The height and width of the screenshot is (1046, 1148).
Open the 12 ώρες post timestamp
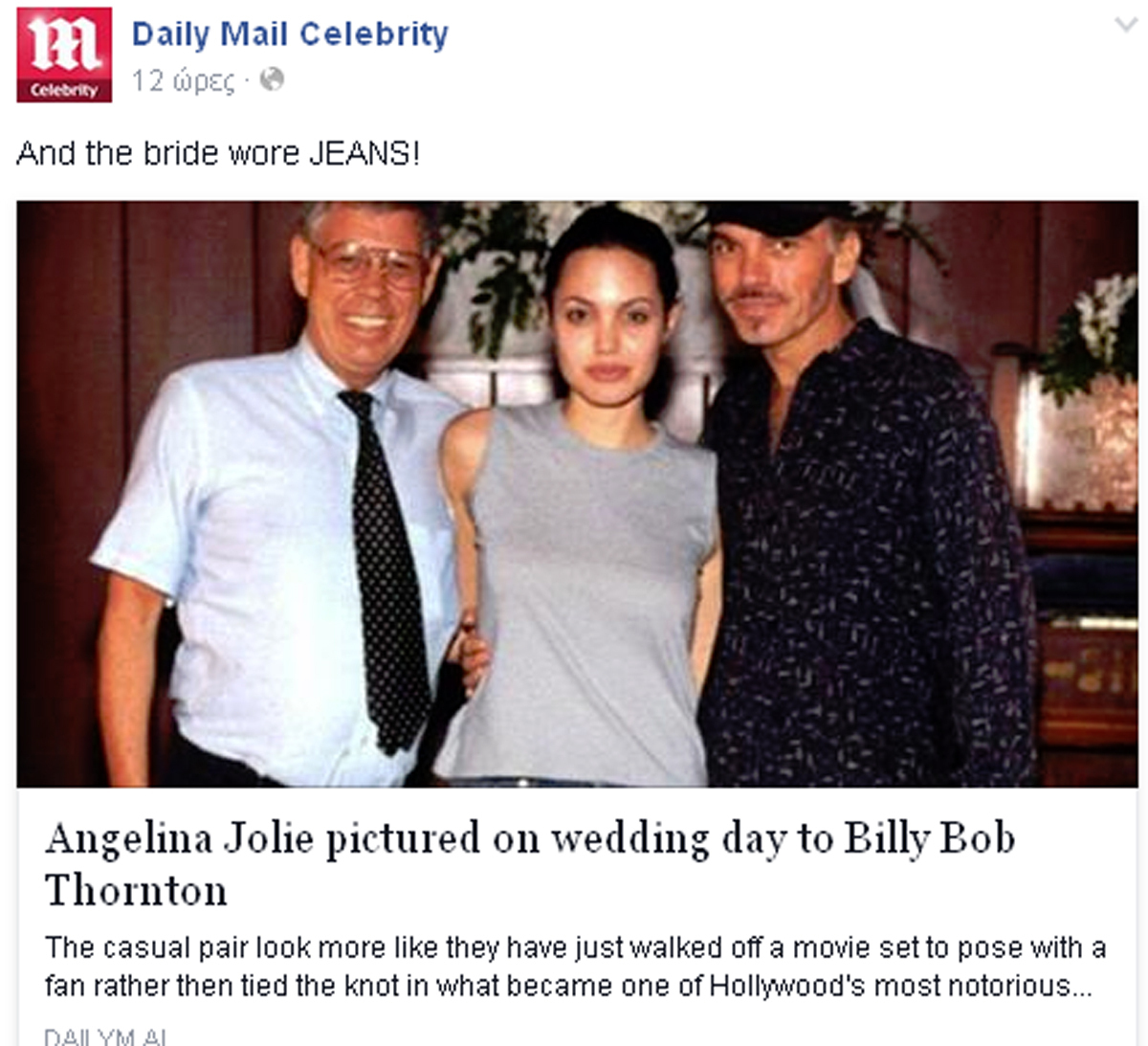[183, 80]
